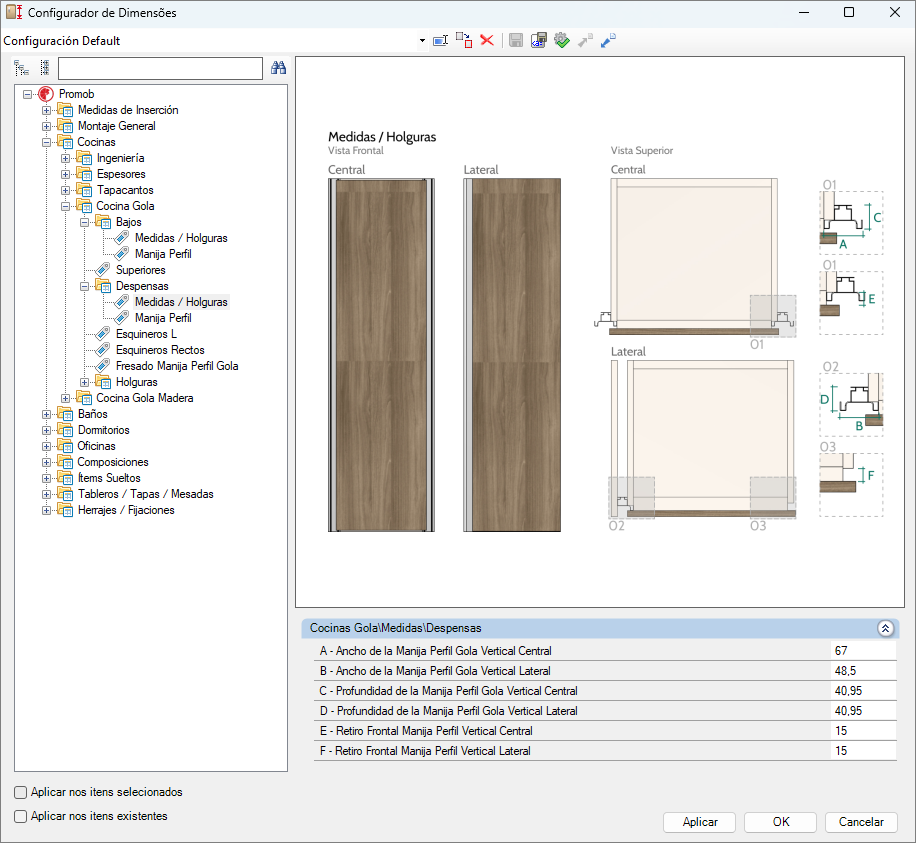
Task: Click the Herrajes / Fijaciones folder icon
Action: [x=65, y=510]
